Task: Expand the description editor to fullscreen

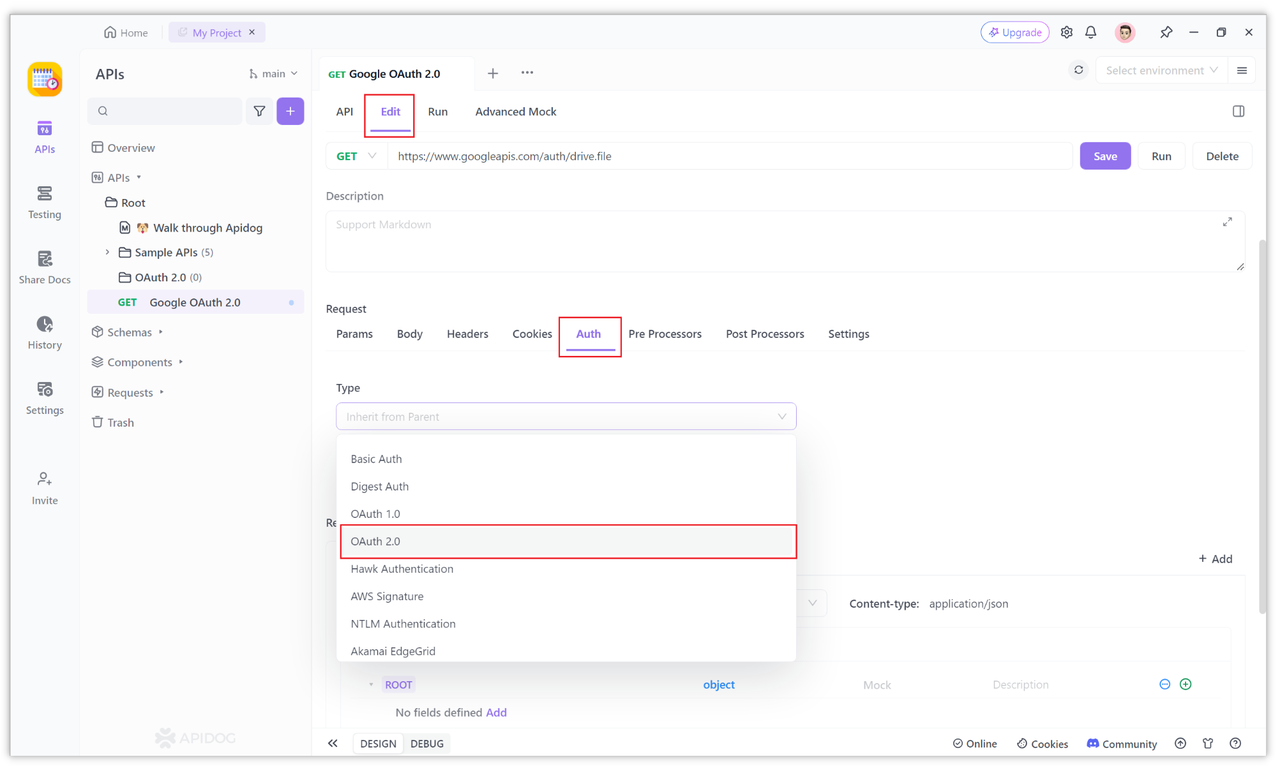Action: coord(1227,222)
